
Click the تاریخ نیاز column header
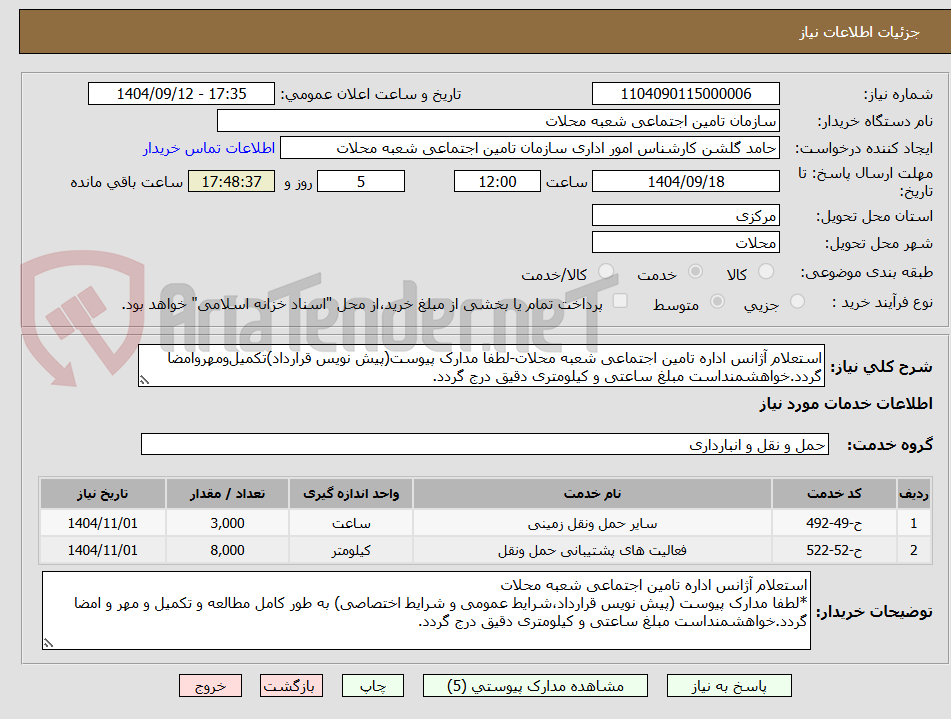pos(102,494)
